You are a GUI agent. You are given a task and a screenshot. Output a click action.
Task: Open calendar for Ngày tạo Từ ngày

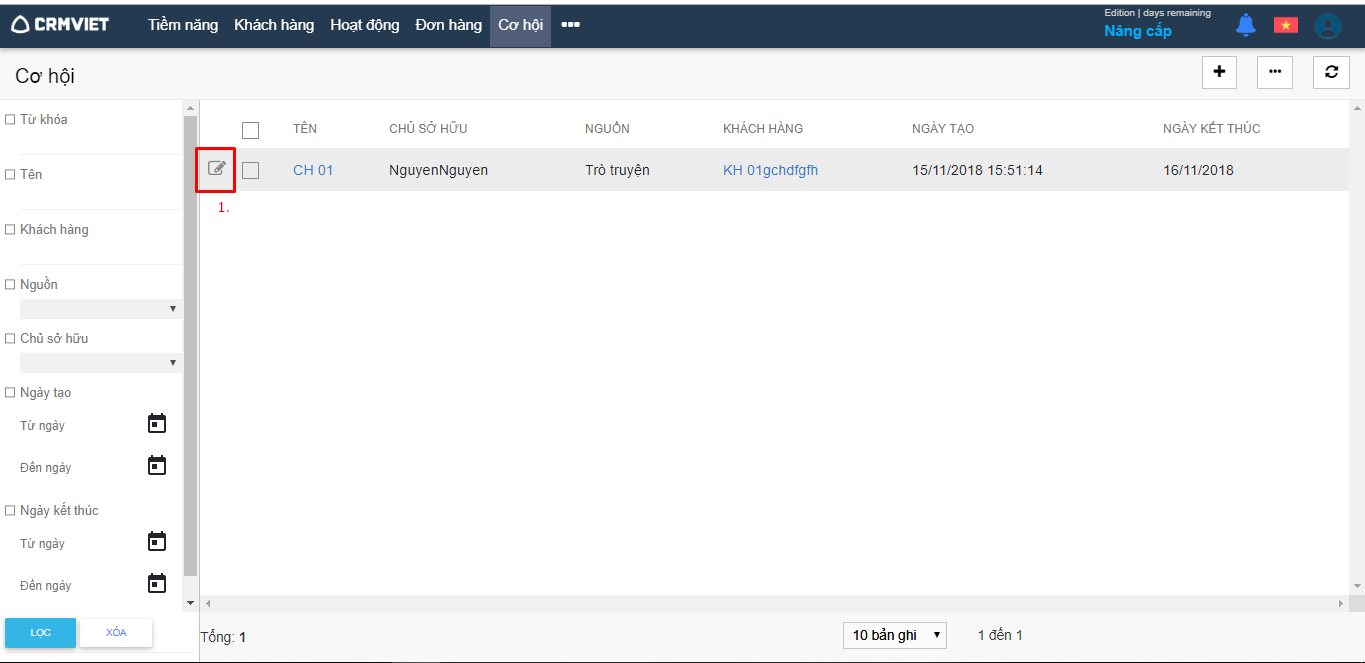[x=157, y=424]
